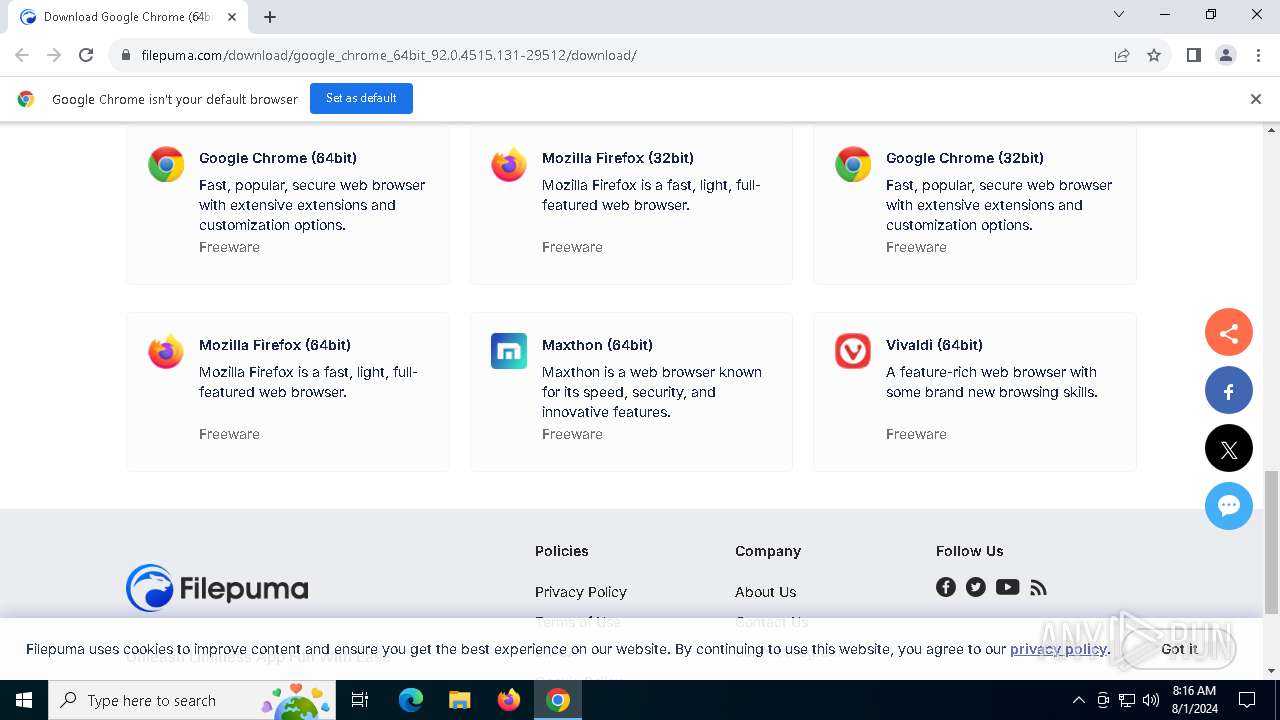Share page via X floating button
This screenshot has width=1280, height=720.
coord(1229,449)
